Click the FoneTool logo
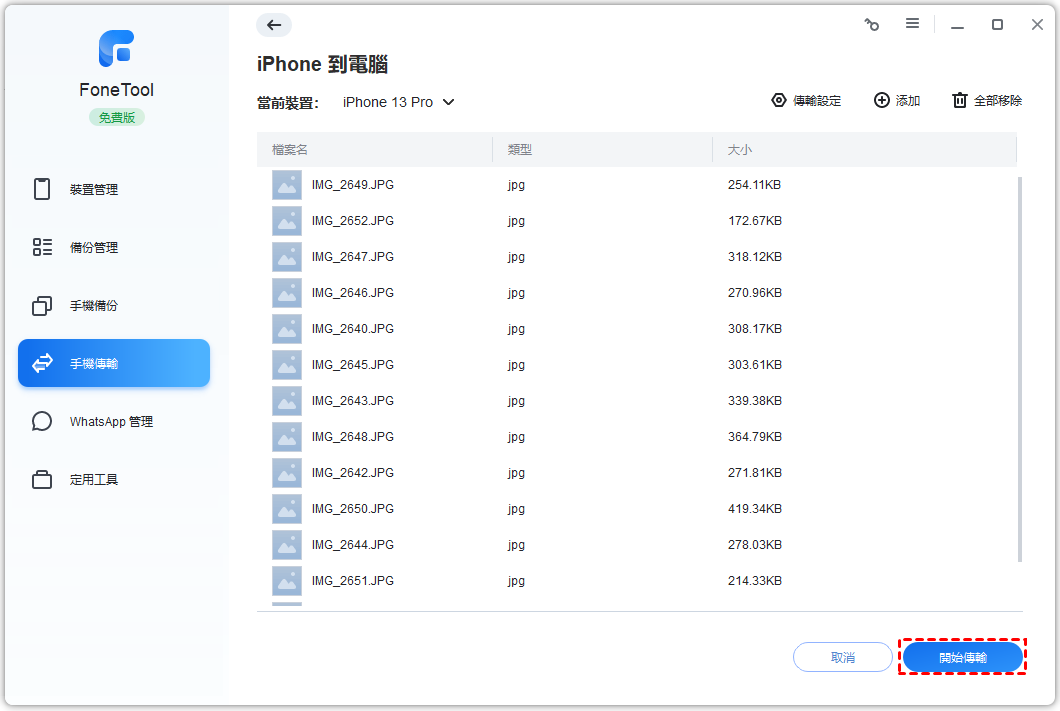The height and width of the screenshot is (711, 1060). (116, 49)
